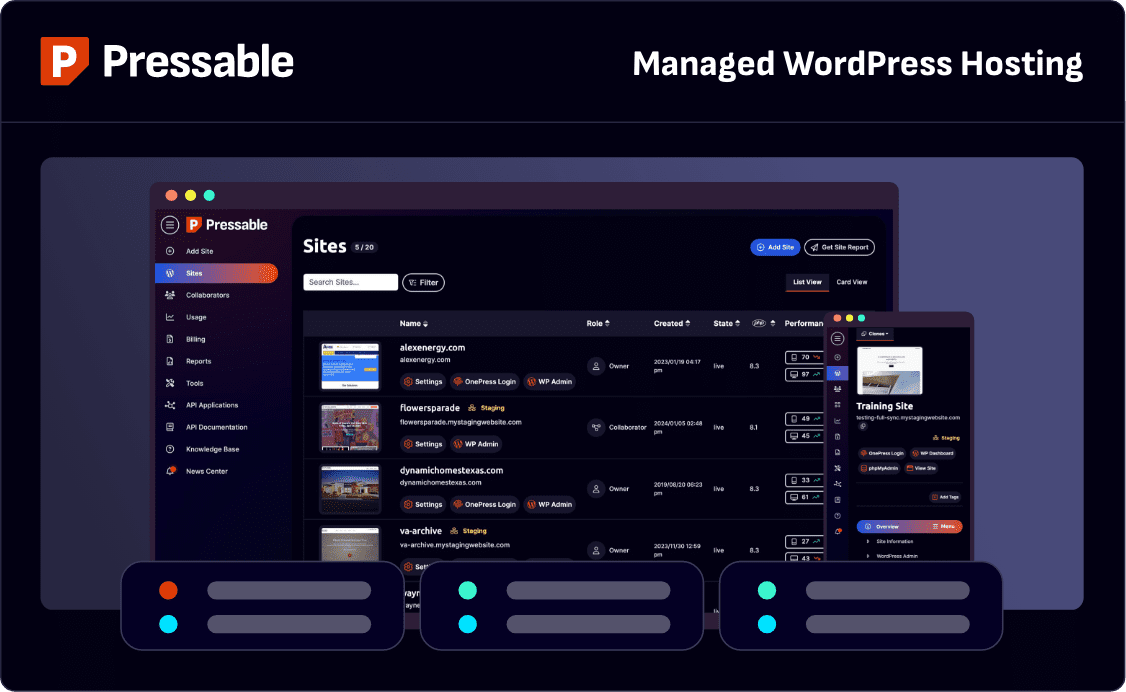Open Collaborators from the left sidebar

click(x=170, y=295)
